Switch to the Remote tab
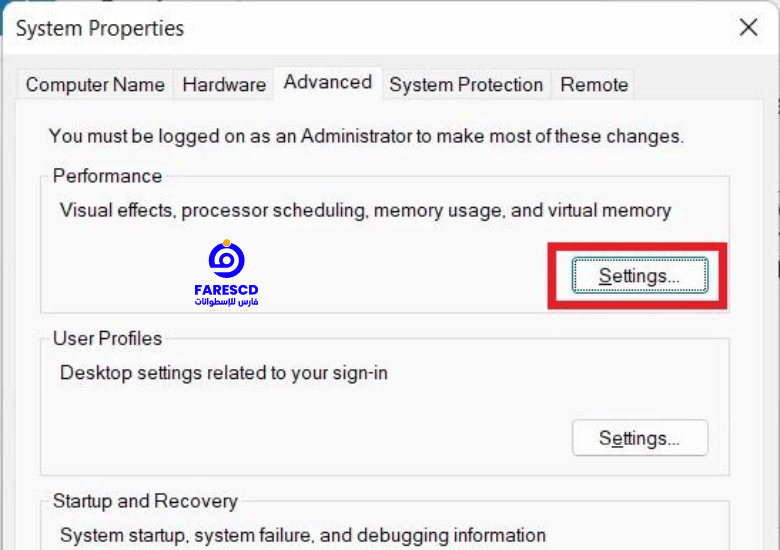Image resolution: width=780 pixels, height=550 pixels. tap(594, 85)
